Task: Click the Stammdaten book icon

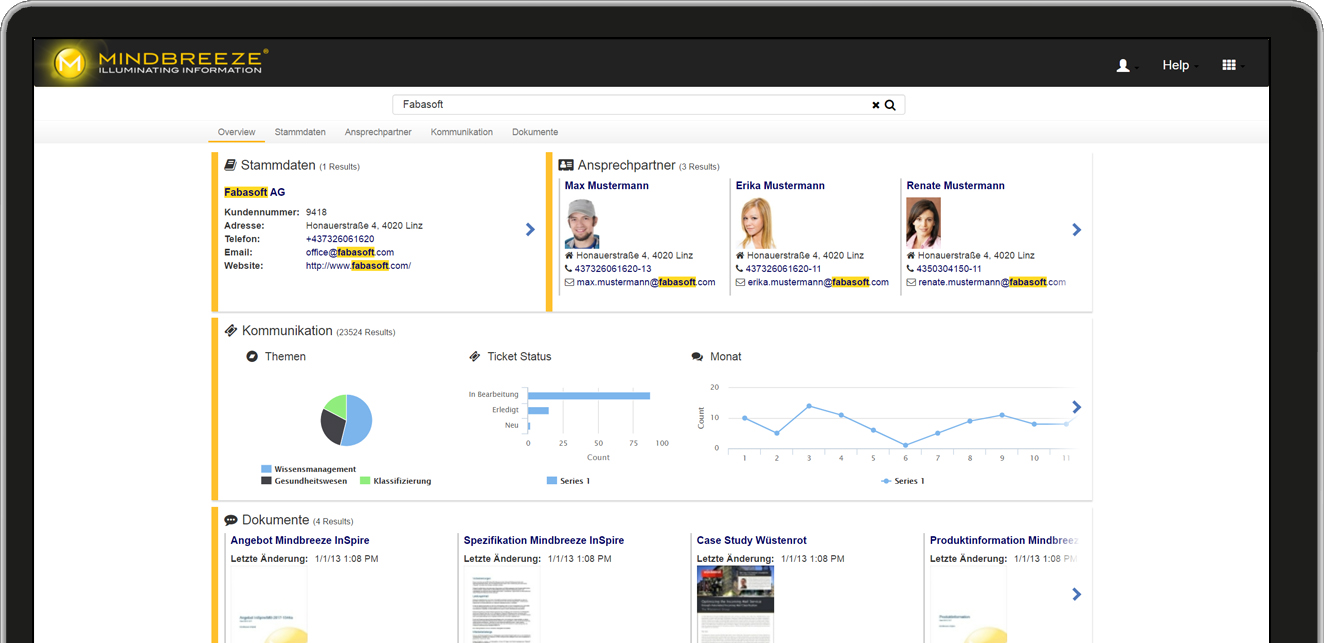Action: 230,165
